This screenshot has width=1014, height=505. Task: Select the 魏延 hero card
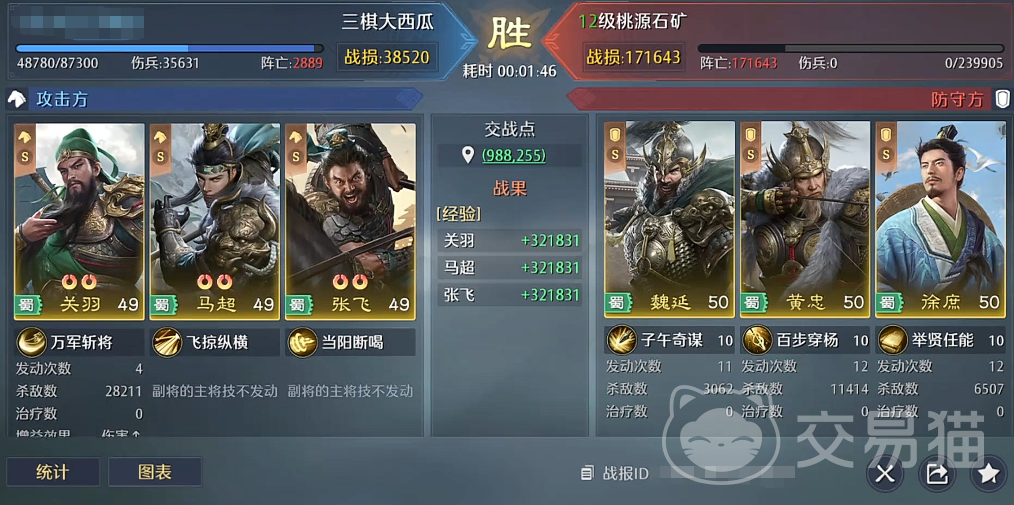pos(669,219)
